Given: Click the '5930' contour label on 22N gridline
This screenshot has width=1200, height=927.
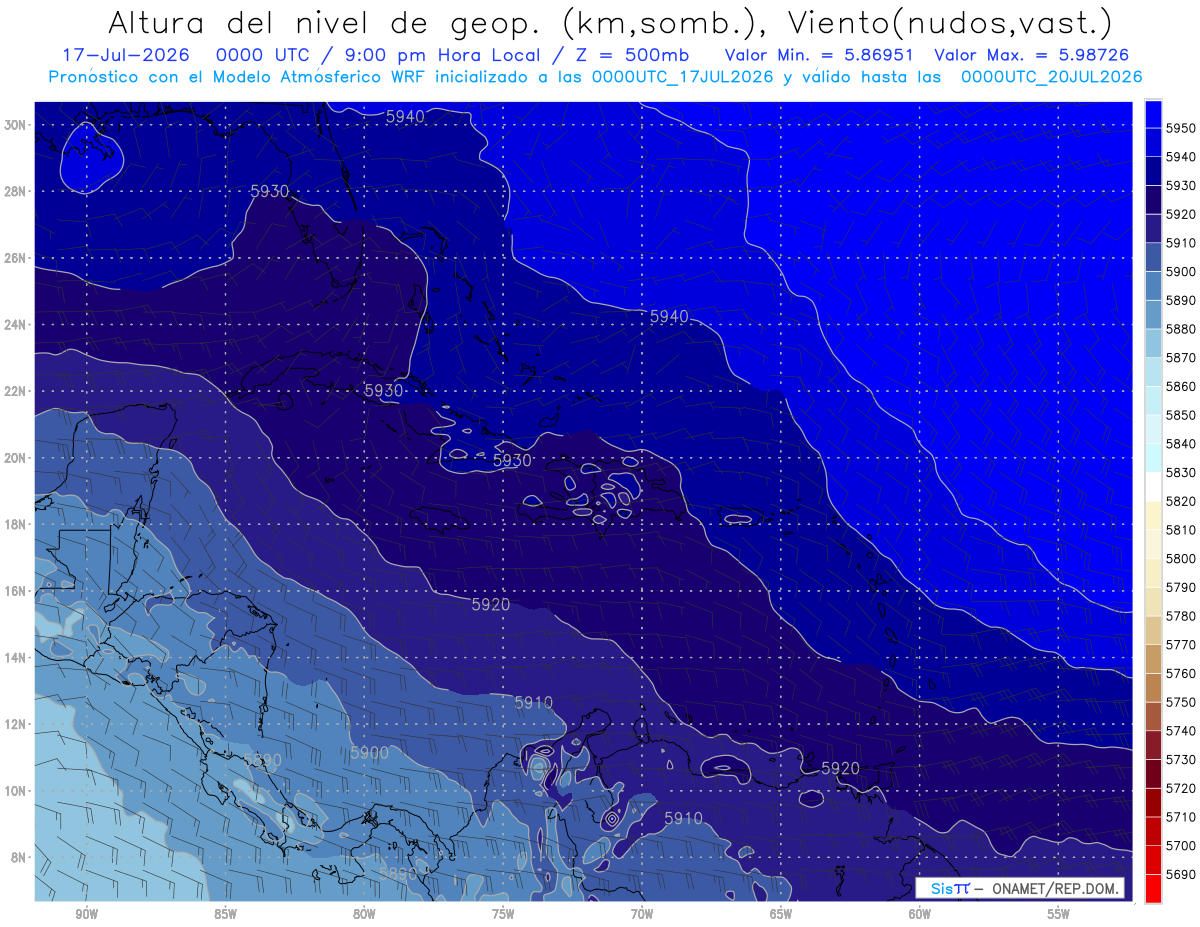Looking at the screenshot, I should 383,390.
